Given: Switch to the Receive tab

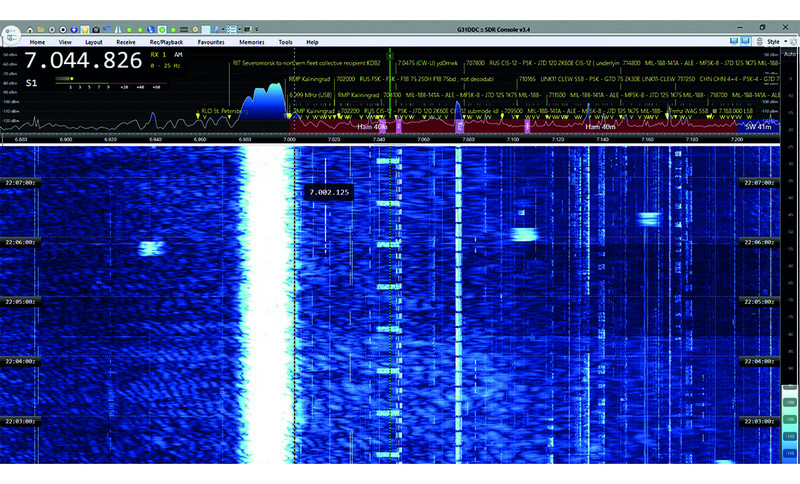Looking at the screenshot, I should [126, 43].
